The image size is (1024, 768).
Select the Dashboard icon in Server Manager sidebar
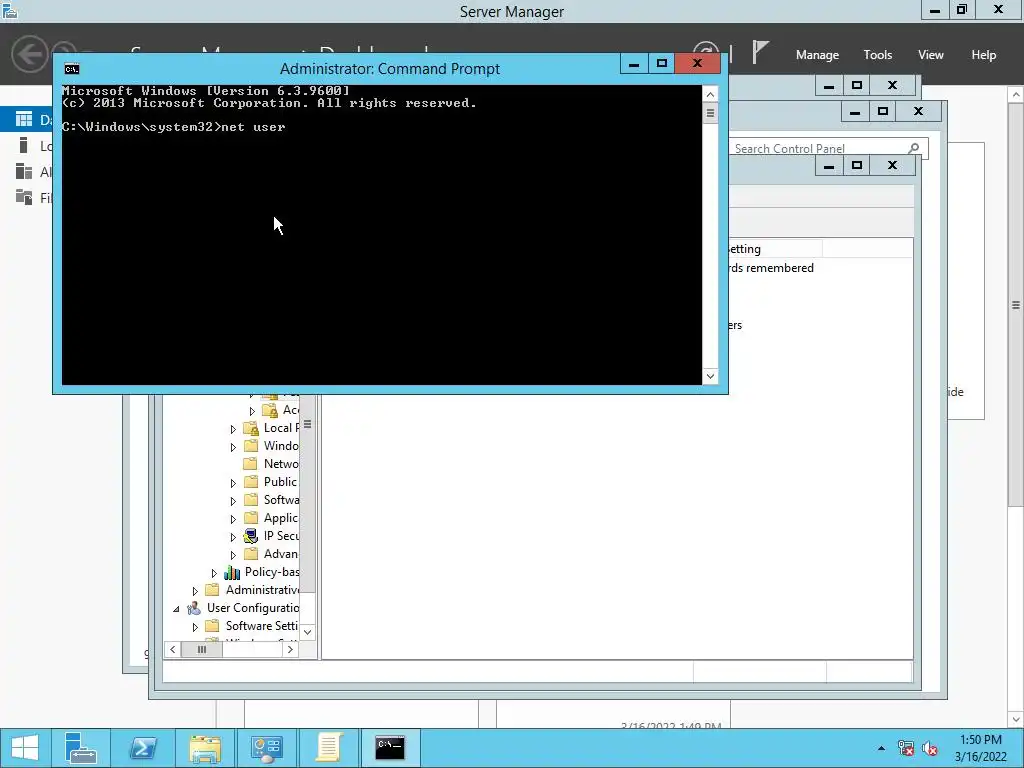coord(24,119)
